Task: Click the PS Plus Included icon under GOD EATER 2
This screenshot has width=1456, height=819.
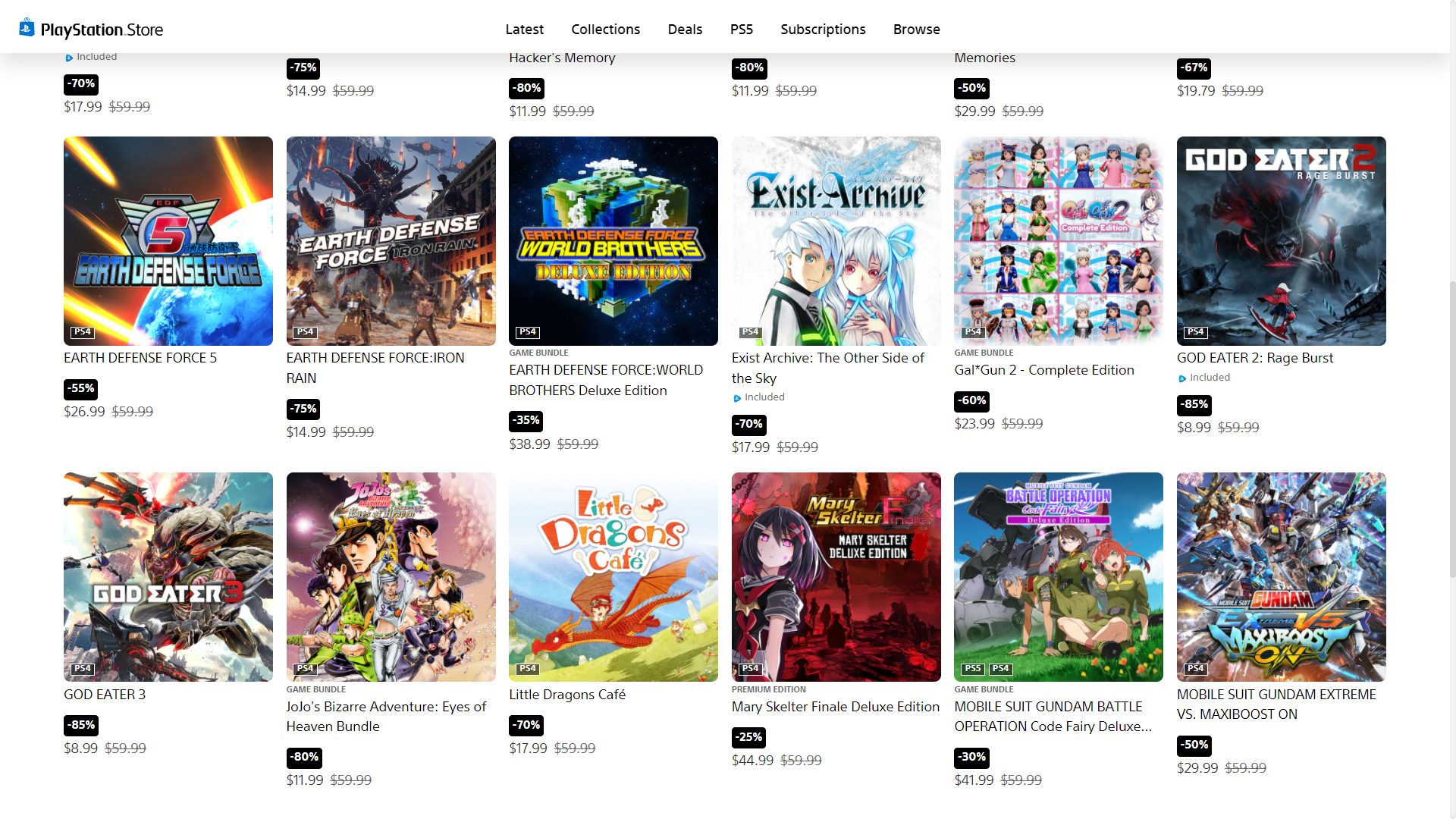Action: pos(1182,378)
